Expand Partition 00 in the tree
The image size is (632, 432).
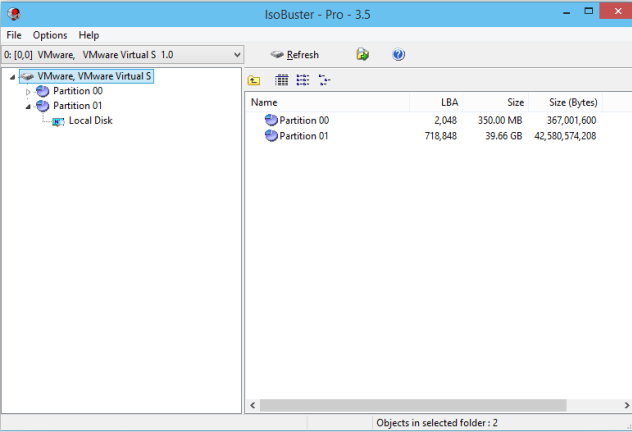coord(28,91)
